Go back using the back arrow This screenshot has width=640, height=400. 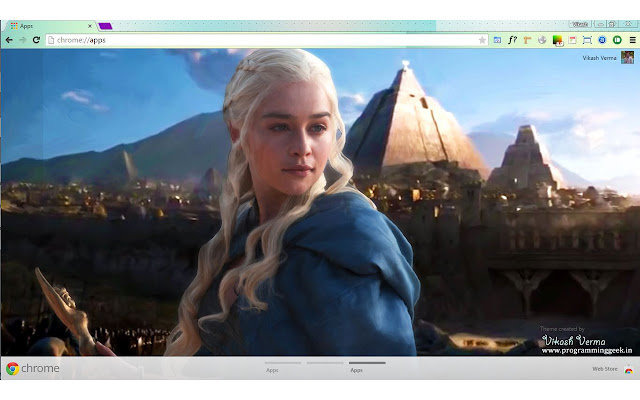tap(9, 40)
